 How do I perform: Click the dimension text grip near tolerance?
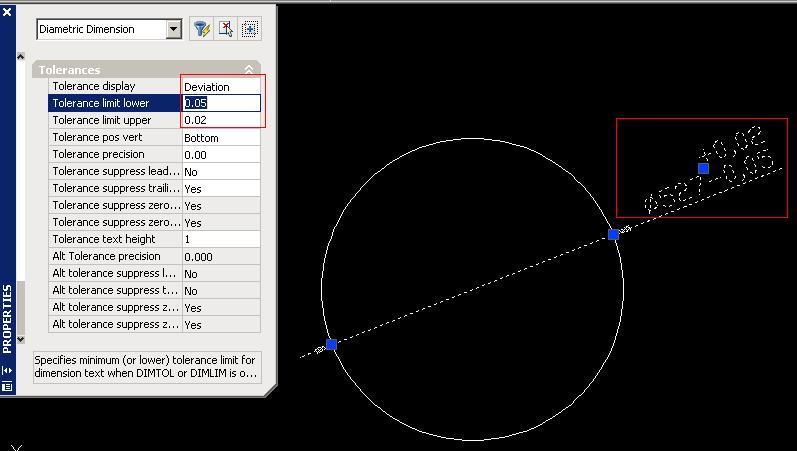(703, 168)
